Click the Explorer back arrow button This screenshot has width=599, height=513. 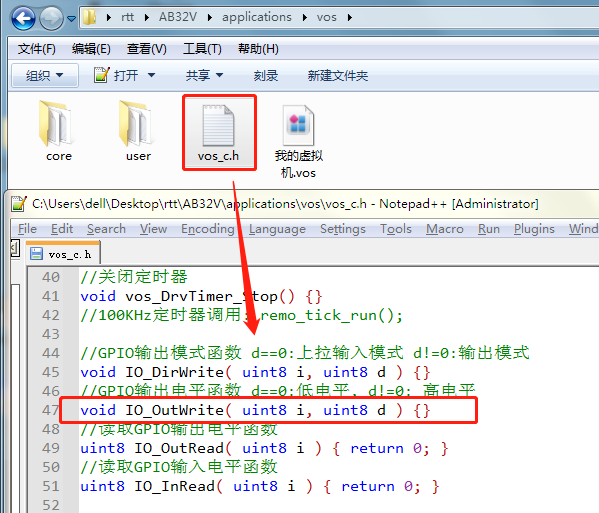pos(23,18)
